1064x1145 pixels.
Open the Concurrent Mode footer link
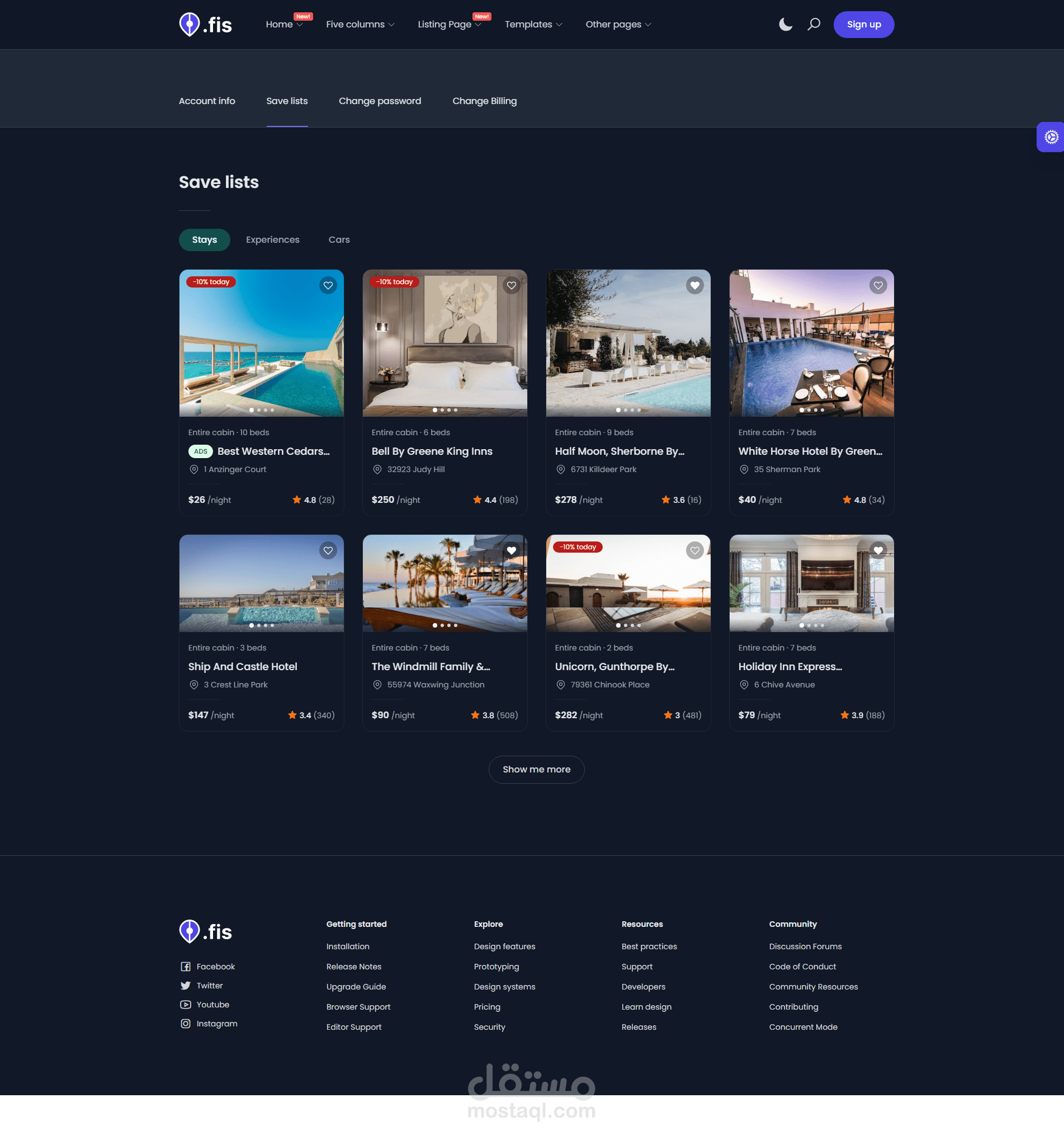(803, 1027)
